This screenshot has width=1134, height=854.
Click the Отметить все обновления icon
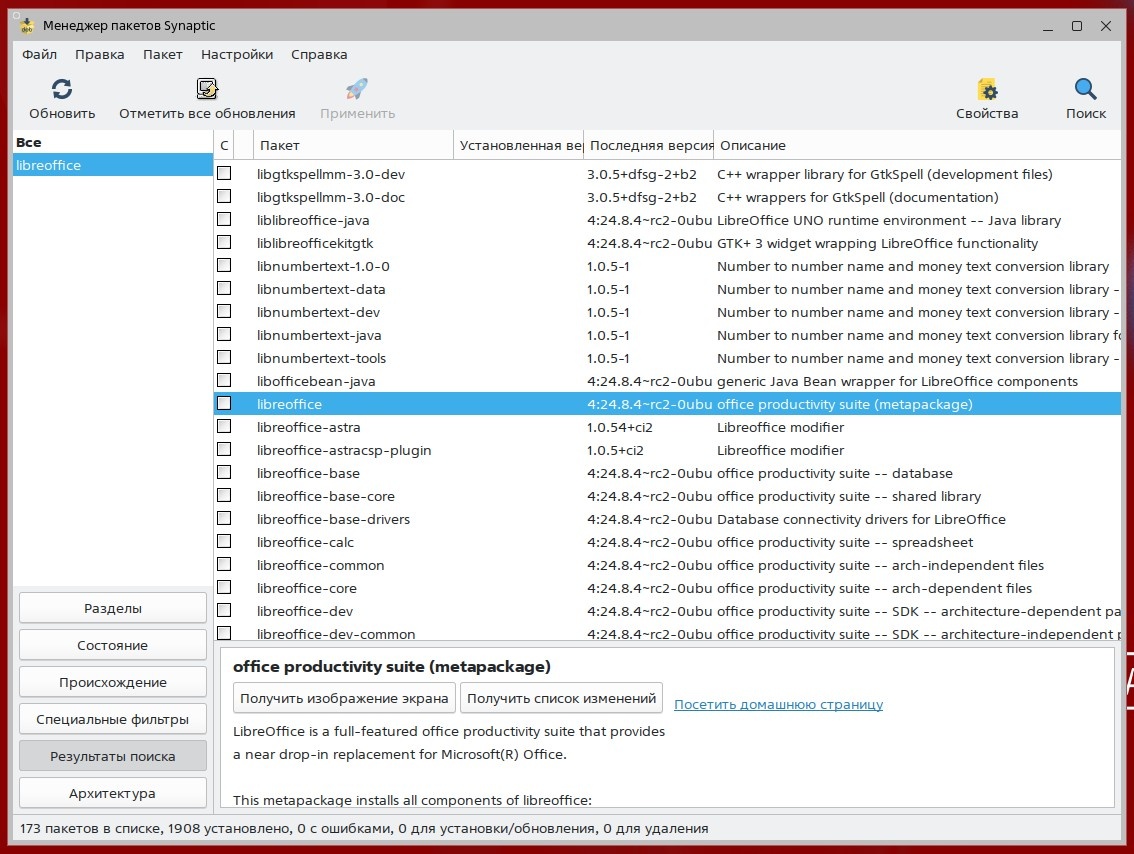click(x=208, y=89)
